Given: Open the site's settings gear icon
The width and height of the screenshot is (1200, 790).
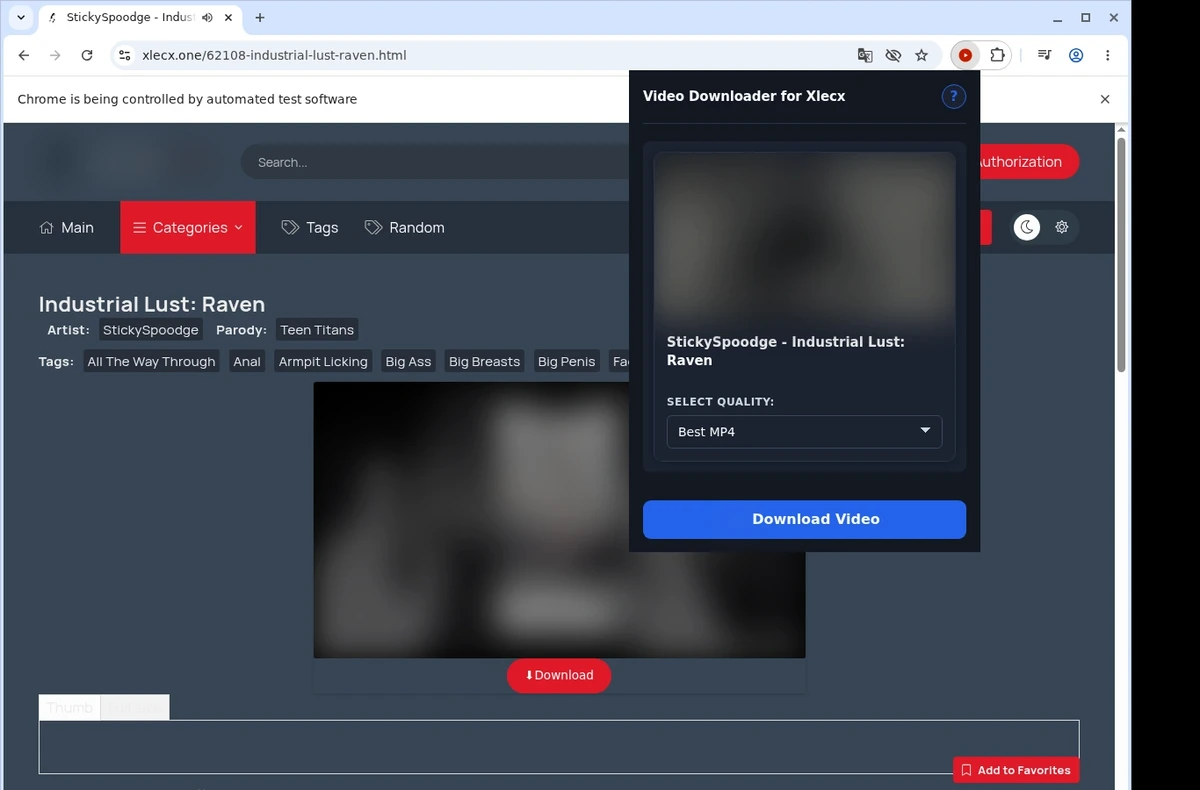Looking at the screenshot, I should (1062, 227).
